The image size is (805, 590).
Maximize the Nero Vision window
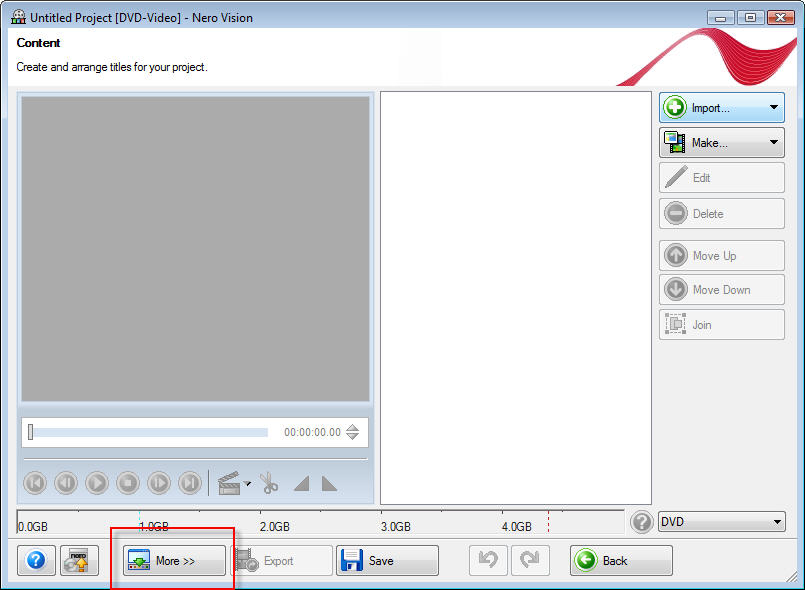(x=750, y=18)
